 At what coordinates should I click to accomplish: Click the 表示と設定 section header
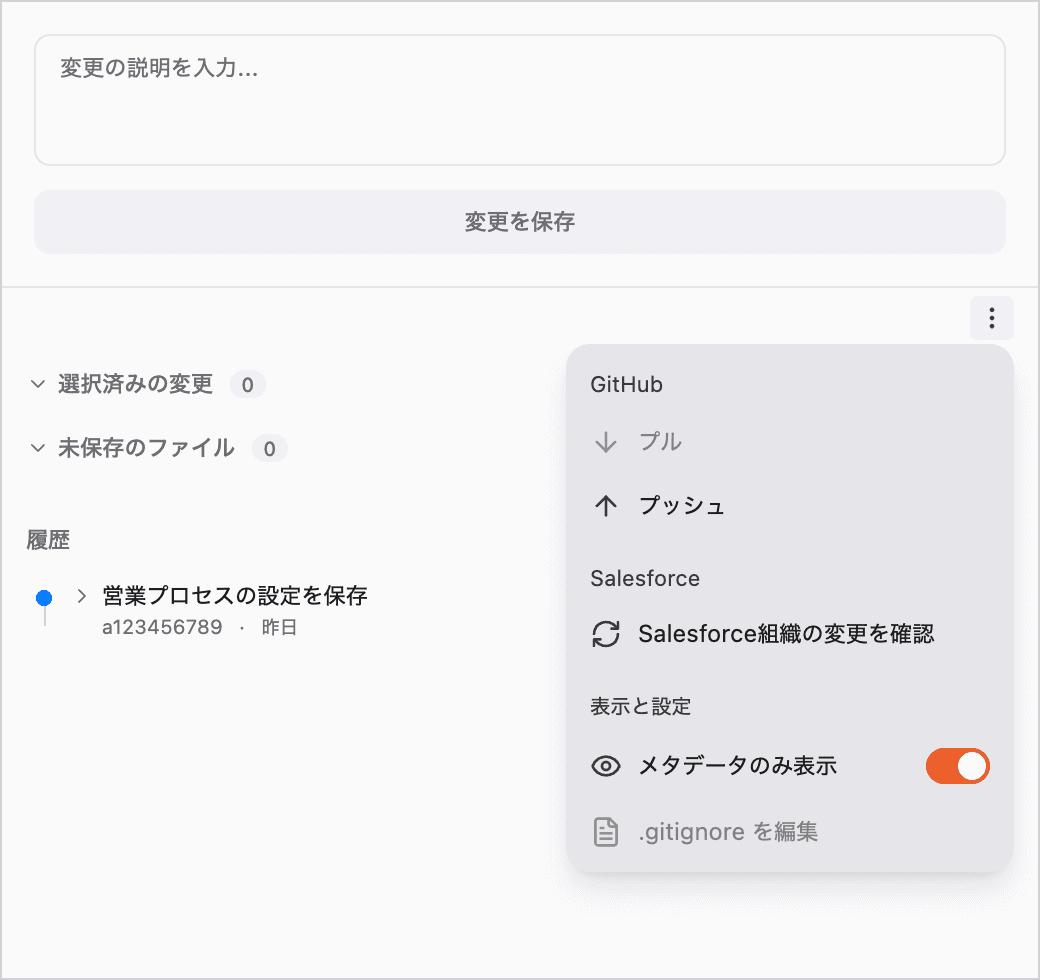tap(640, 706)
